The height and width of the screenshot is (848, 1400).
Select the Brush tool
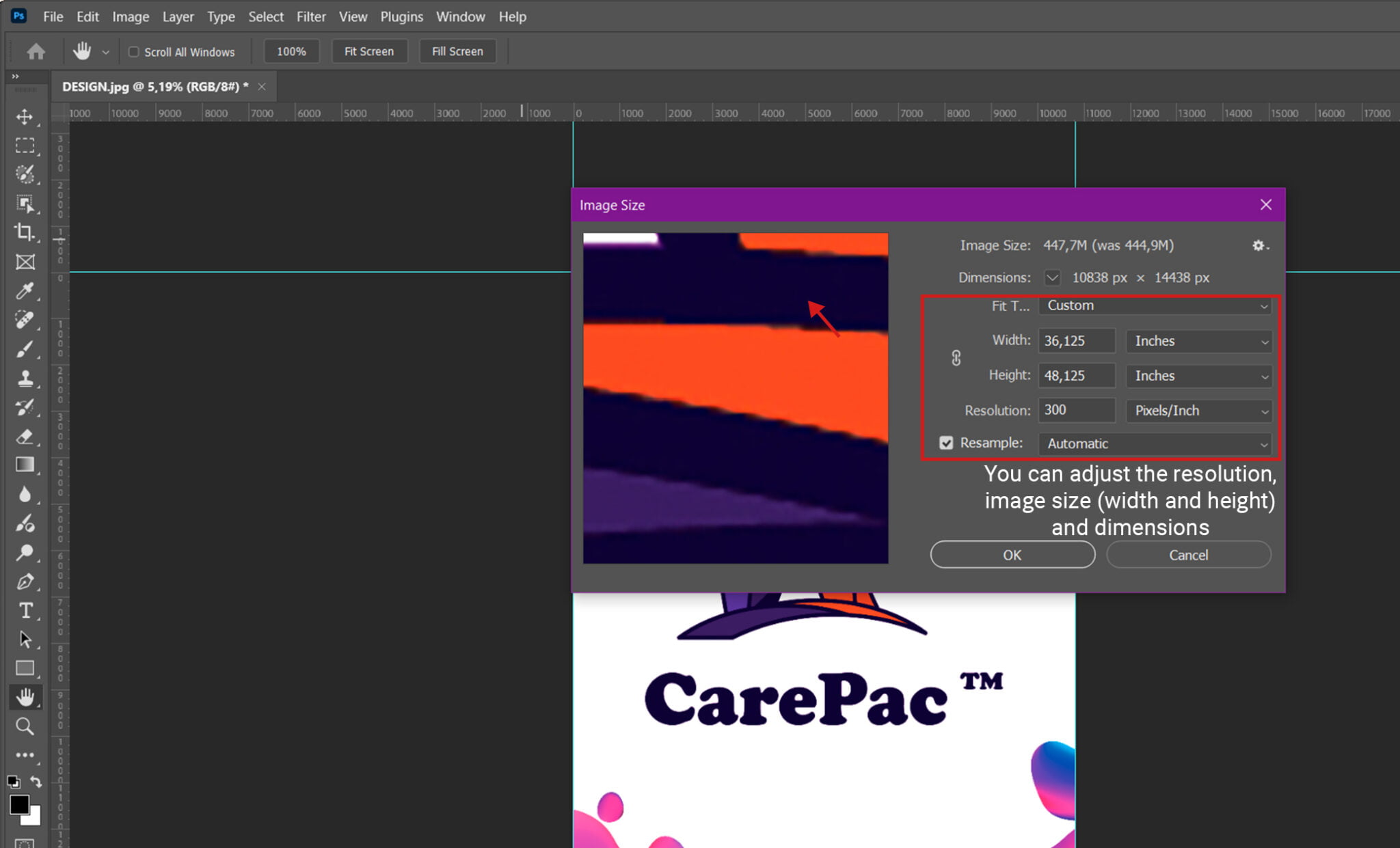point(27,348)
